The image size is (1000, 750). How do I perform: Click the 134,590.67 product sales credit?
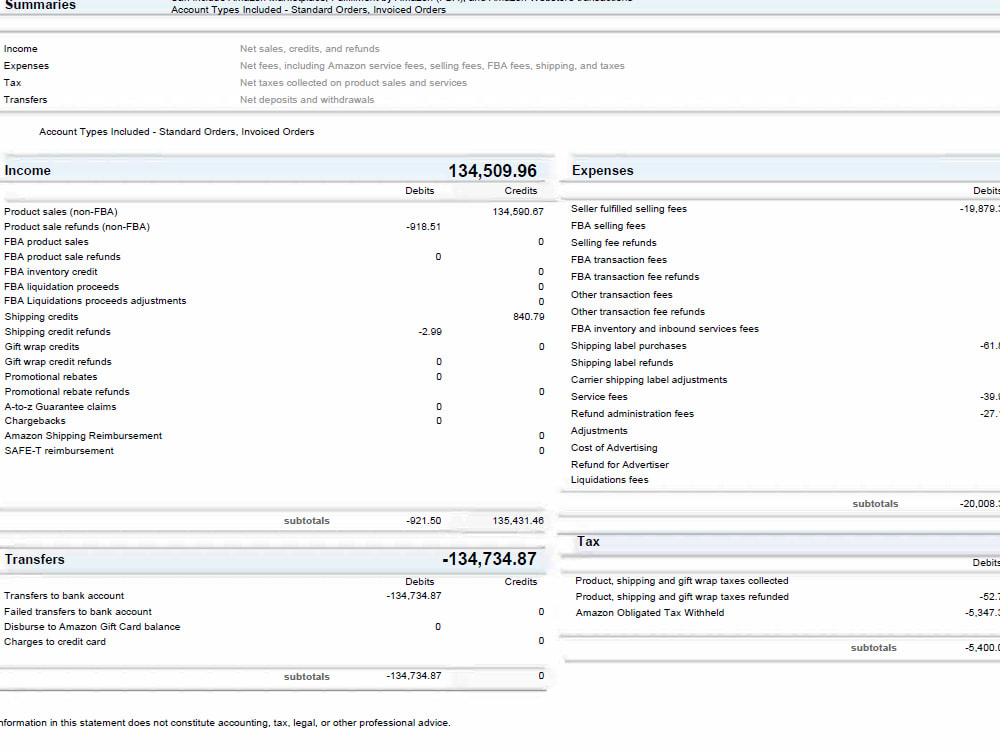coord(518,212)
